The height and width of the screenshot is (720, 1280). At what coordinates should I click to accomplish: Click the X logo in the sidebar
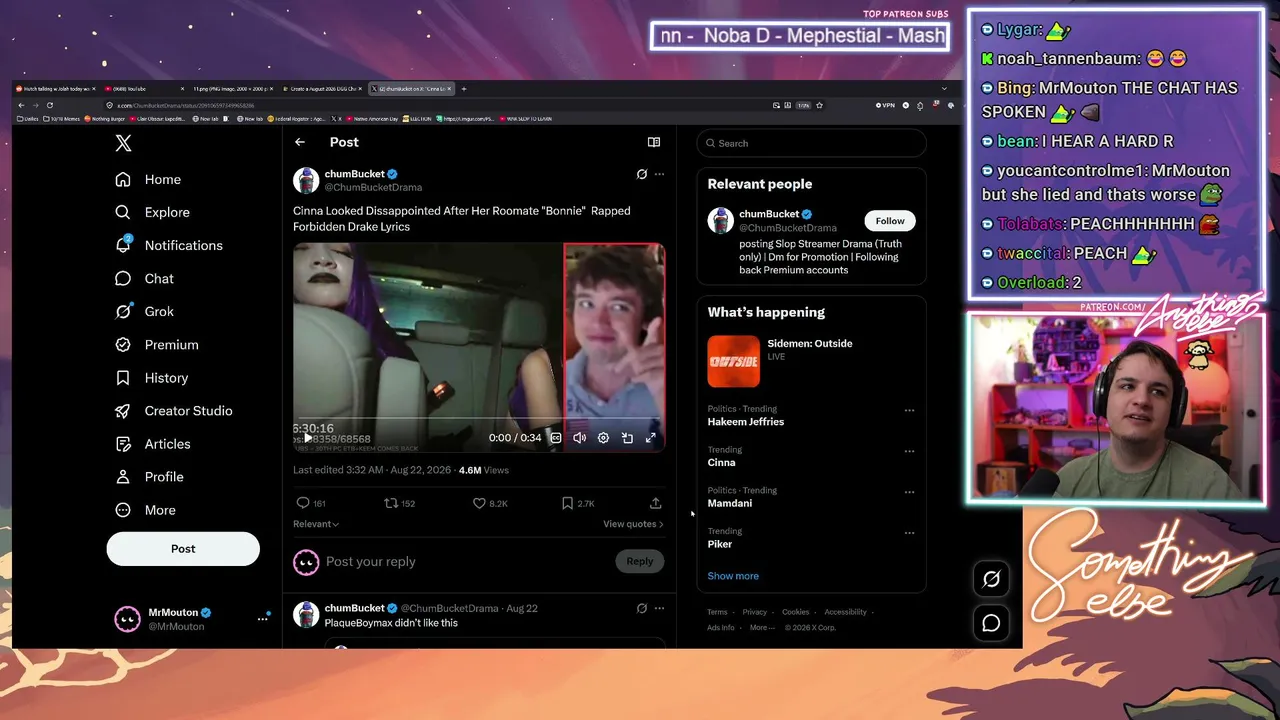tap(123, 143)
